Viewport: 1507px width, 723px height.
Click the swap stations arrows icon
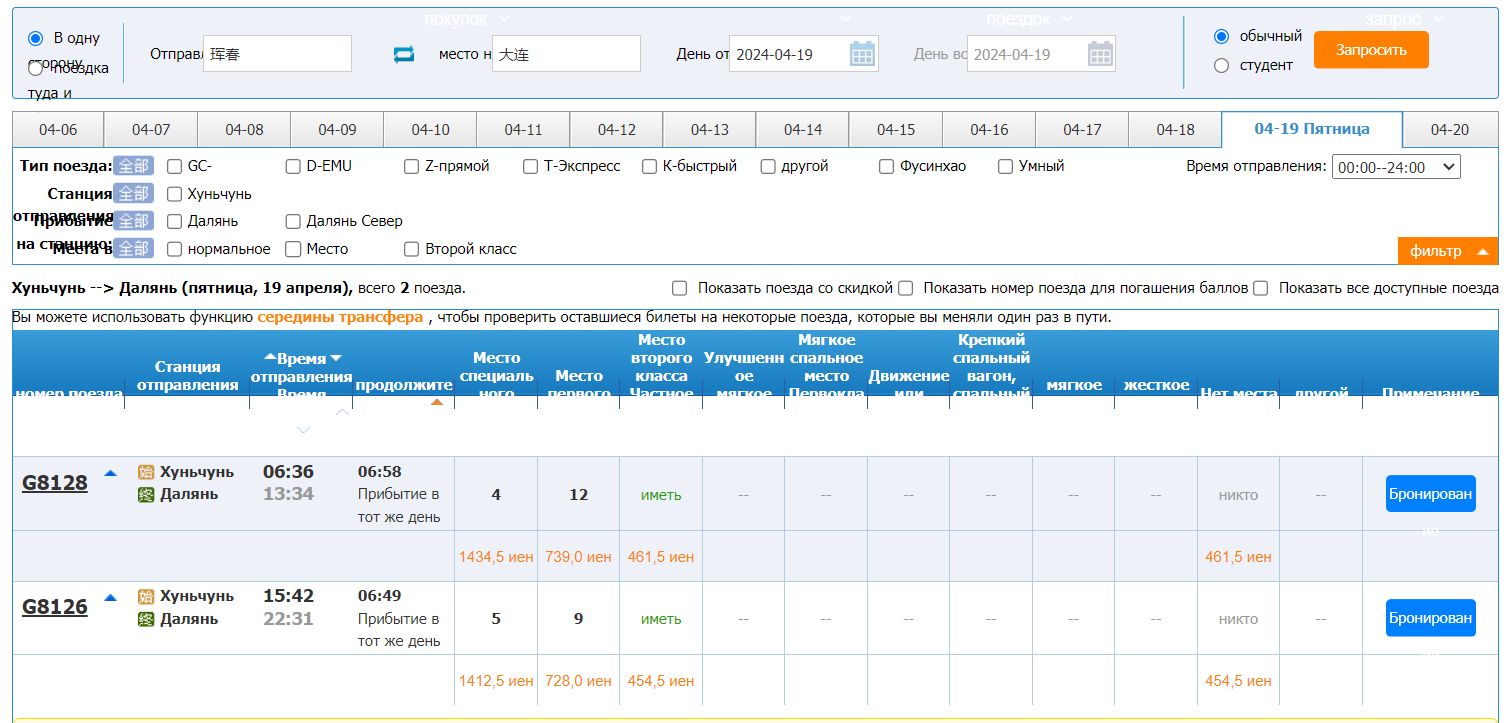click(404, 55)
